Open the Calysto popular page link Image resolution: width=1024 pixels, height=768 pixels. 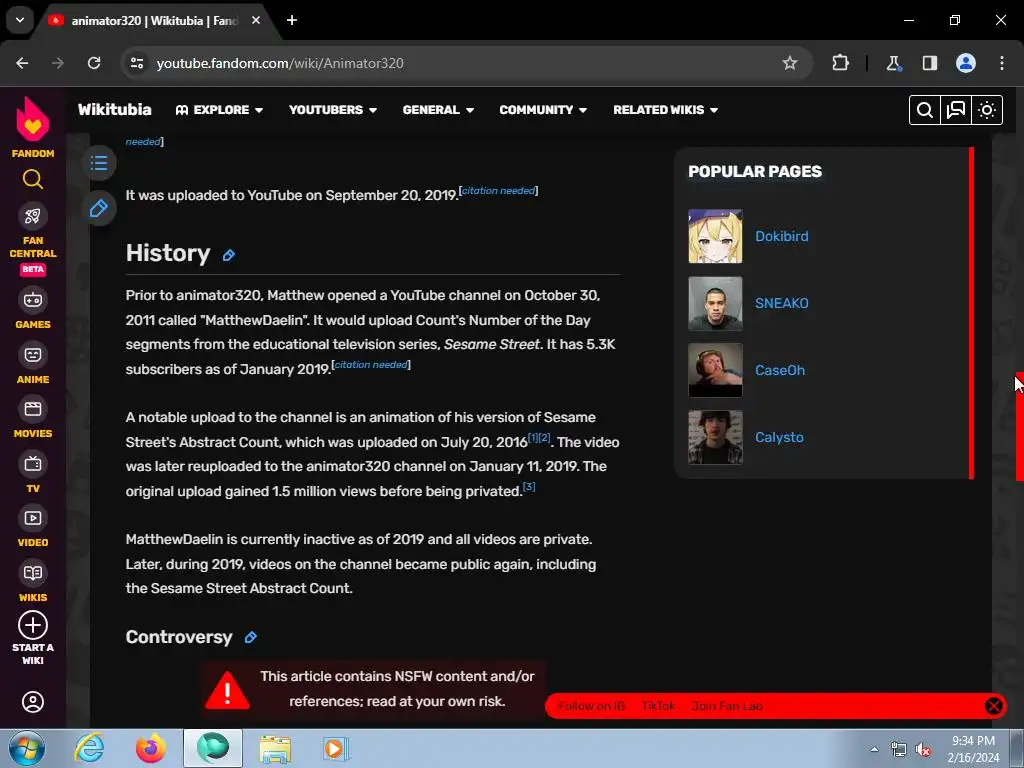click(779, 438)
